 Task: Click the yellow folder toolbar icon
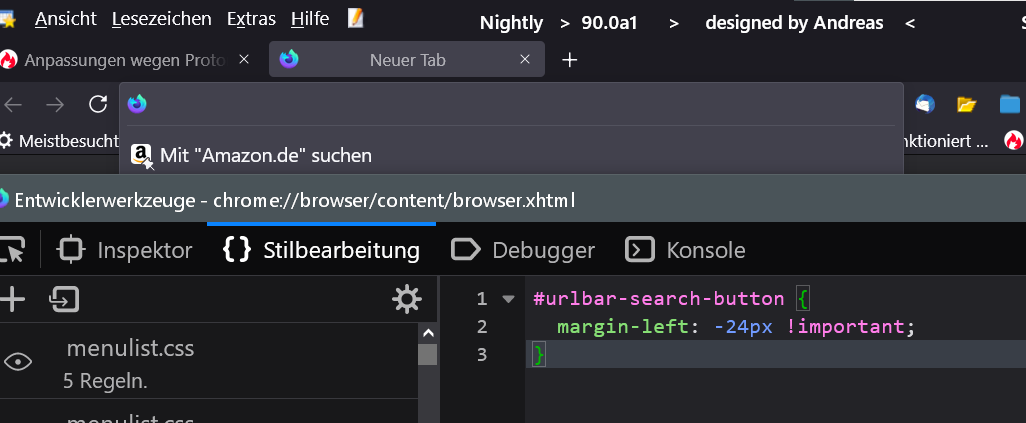pyautogui.click(x=966, y=104)
